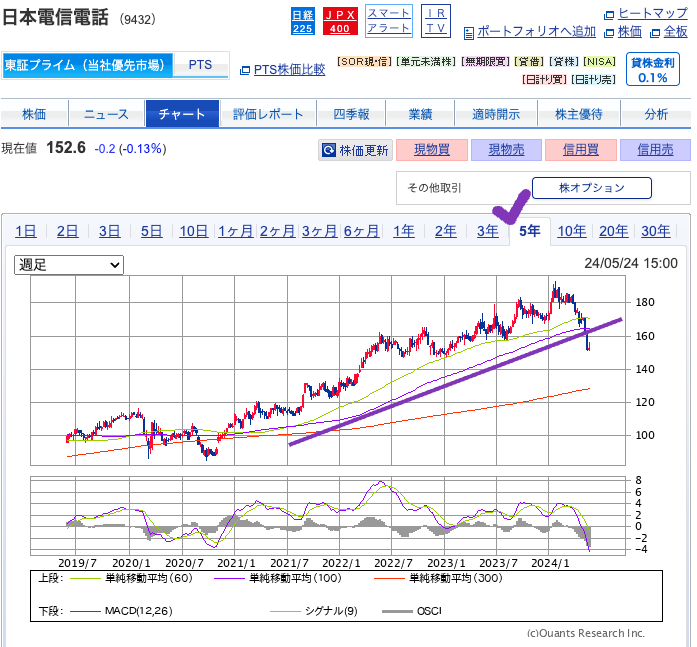The image size is (697, 647).
Task: Select the active 5年 chart period tab
Action: click(530, 232)
